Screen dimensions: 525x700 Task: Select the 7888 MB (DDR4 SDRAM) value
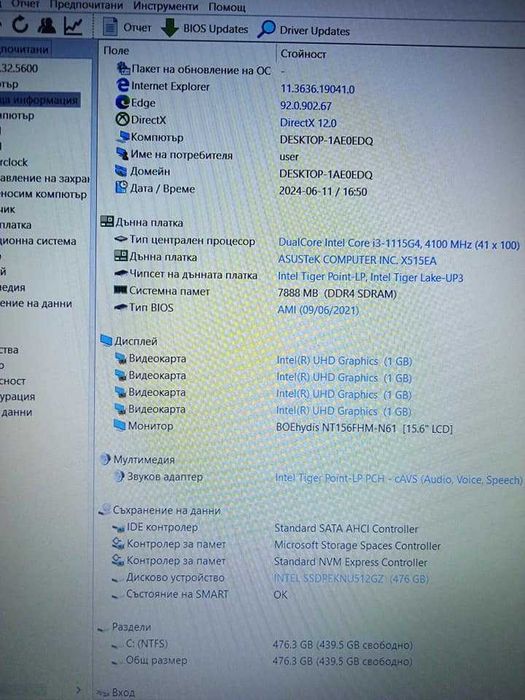point(337,294)
